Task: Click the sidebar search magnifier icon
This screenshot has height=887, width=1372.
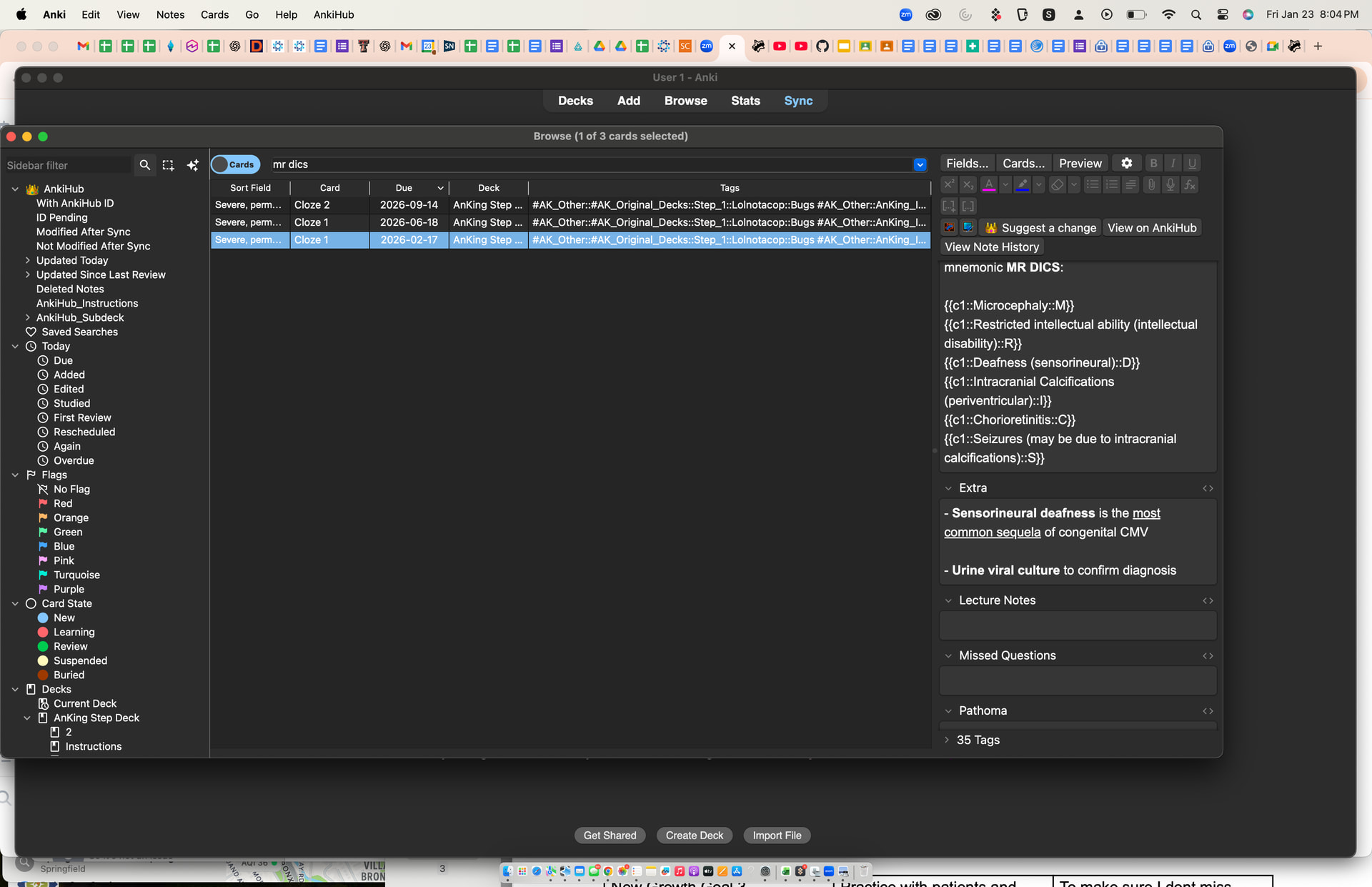Action: point(144,165)
